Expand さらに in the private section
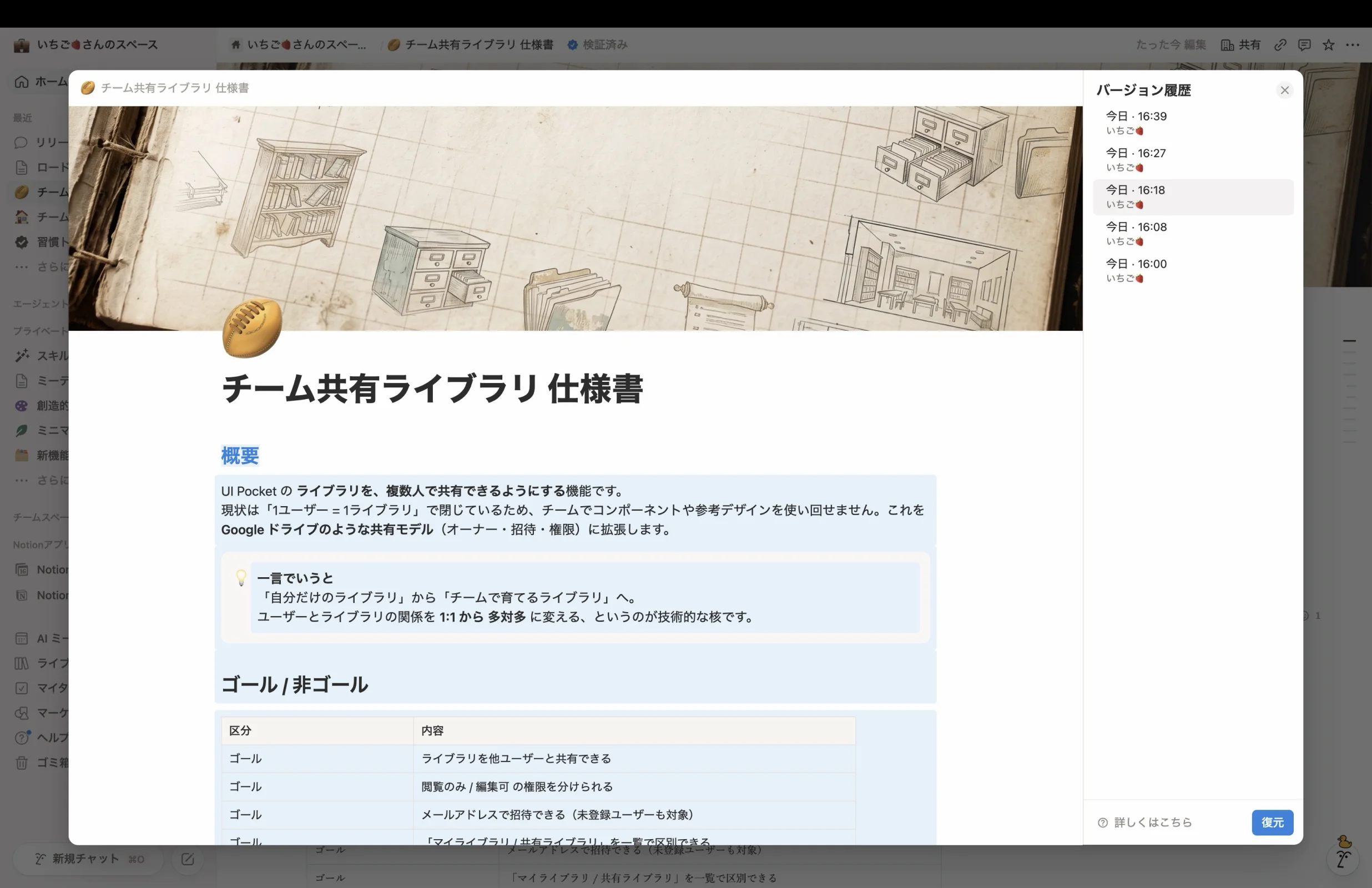The height and width of the screenshot is (888, 1372). 41,480
